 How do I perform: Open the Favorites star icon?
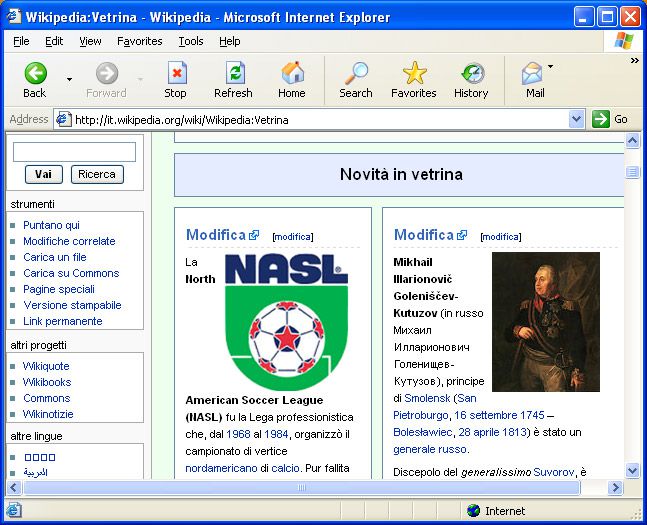click(x=413, y=73)
